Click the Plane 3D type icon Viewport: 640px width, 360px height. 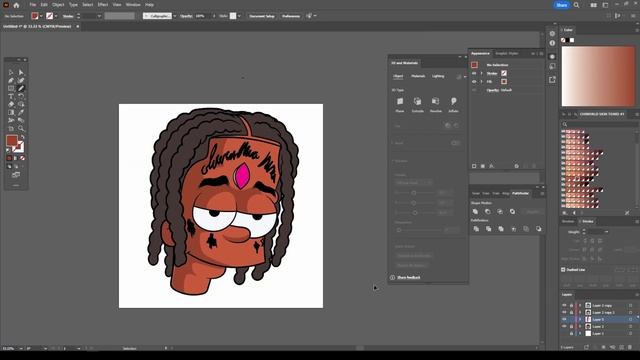[400, 102]
